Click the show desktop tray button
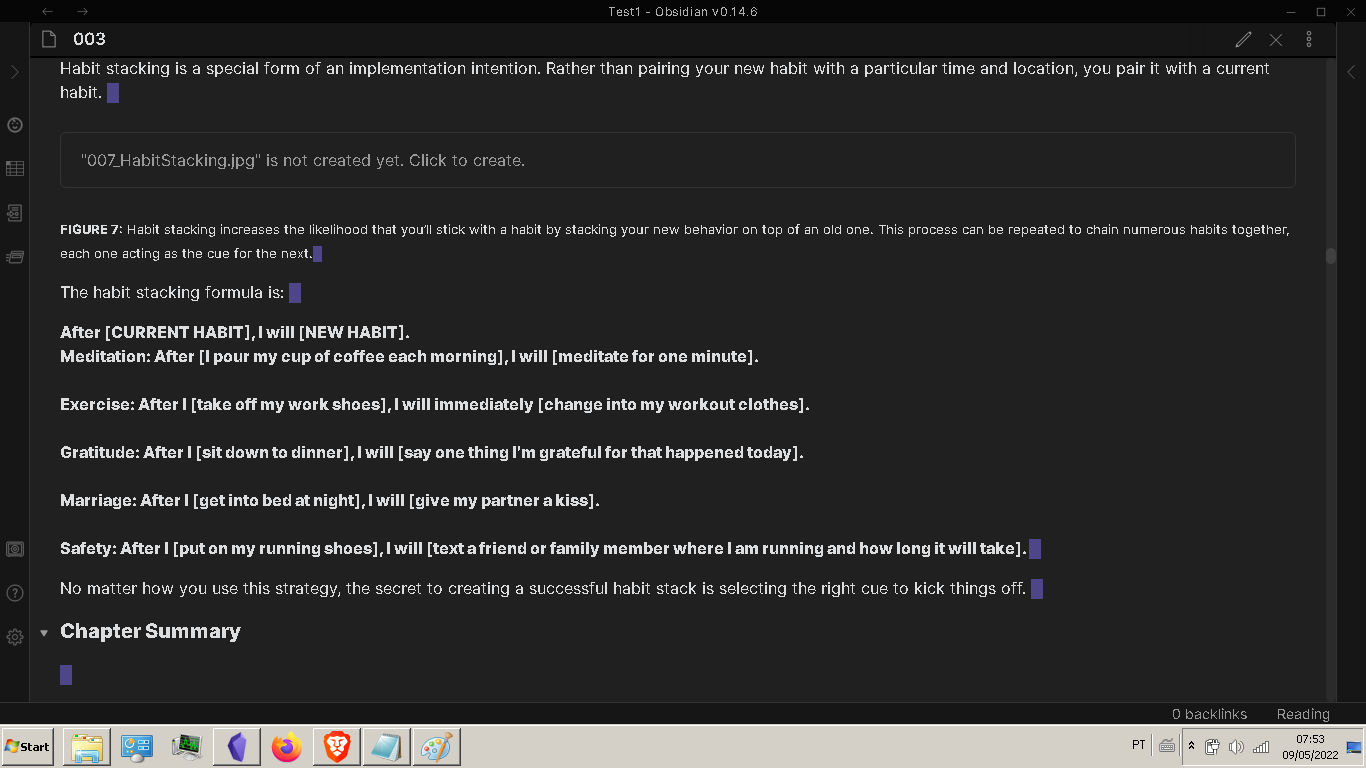Image resolution: width=1366 pixels, height=768 pixels. point(1354,746)
